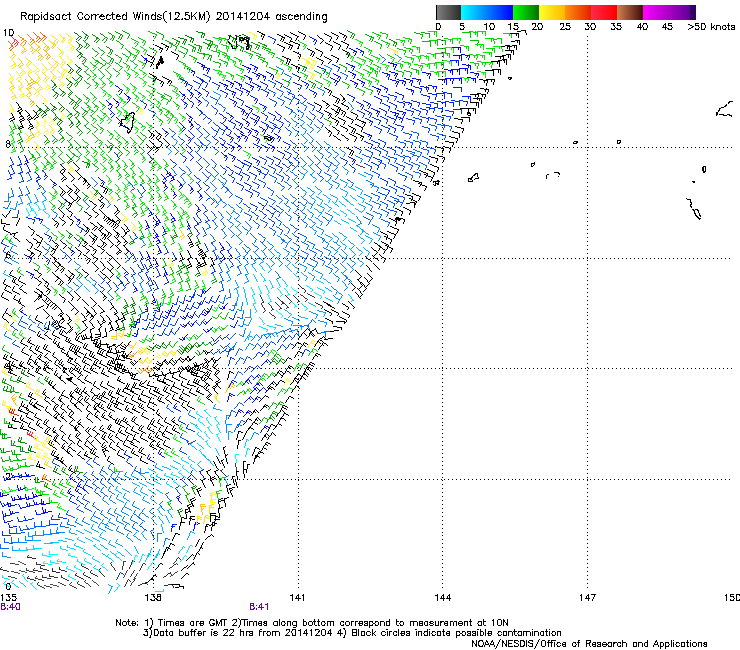Click the longitude label '141'

click(x=297, y=598)
